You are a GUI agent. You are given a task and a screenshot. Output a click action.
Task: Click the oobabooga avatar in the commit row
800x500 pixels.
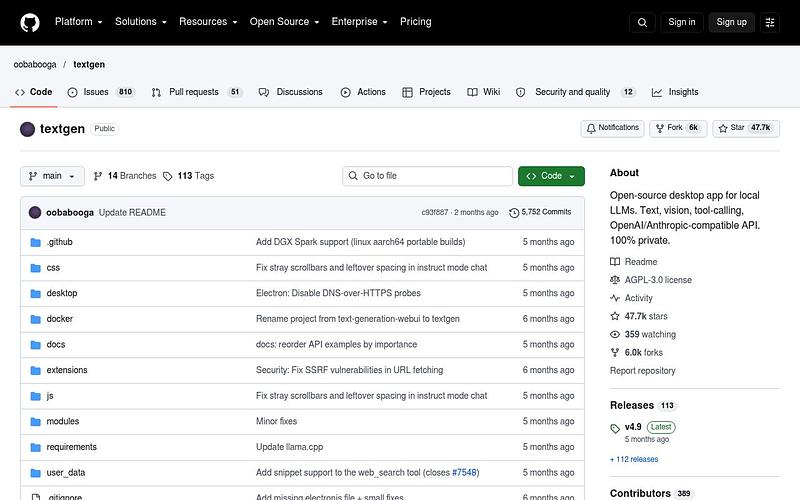coord(35,212)
